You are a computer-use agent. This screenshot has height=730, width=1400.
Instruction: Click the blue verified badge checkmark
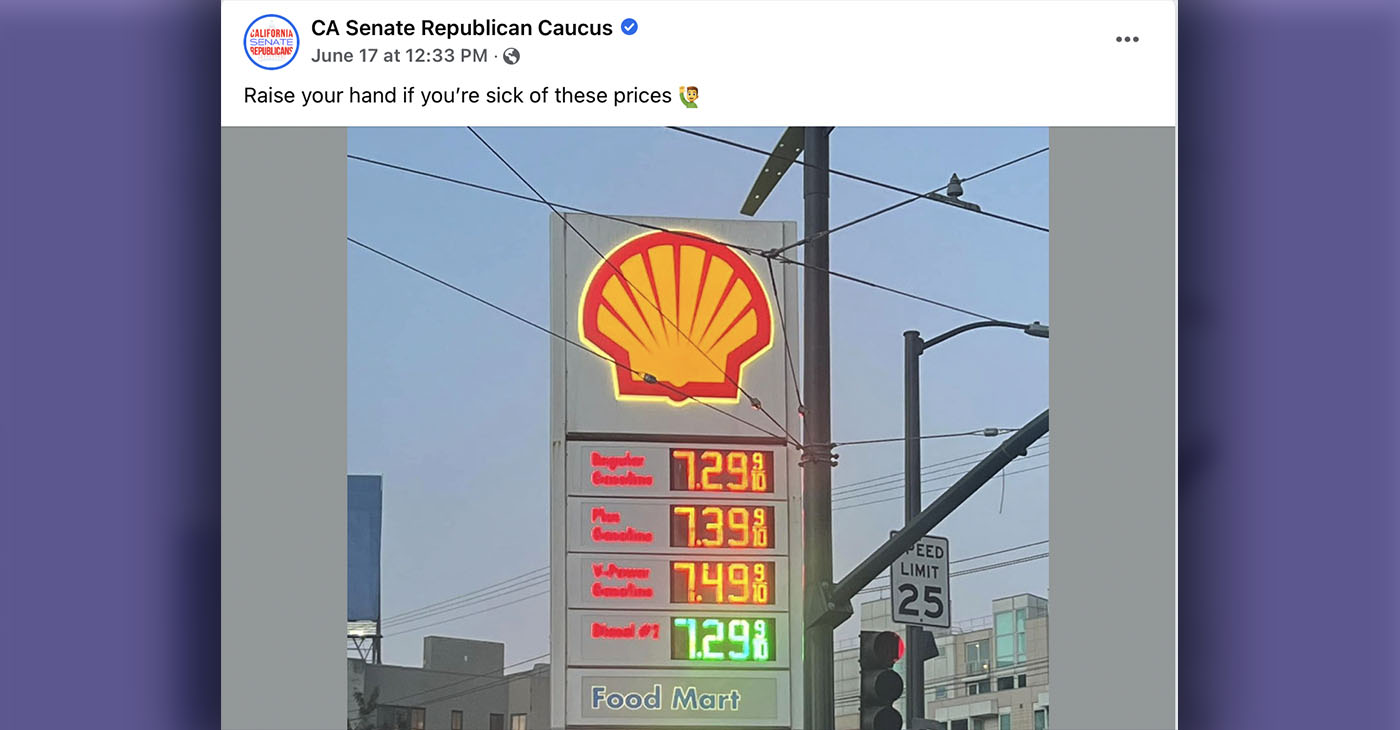[629, 28]
